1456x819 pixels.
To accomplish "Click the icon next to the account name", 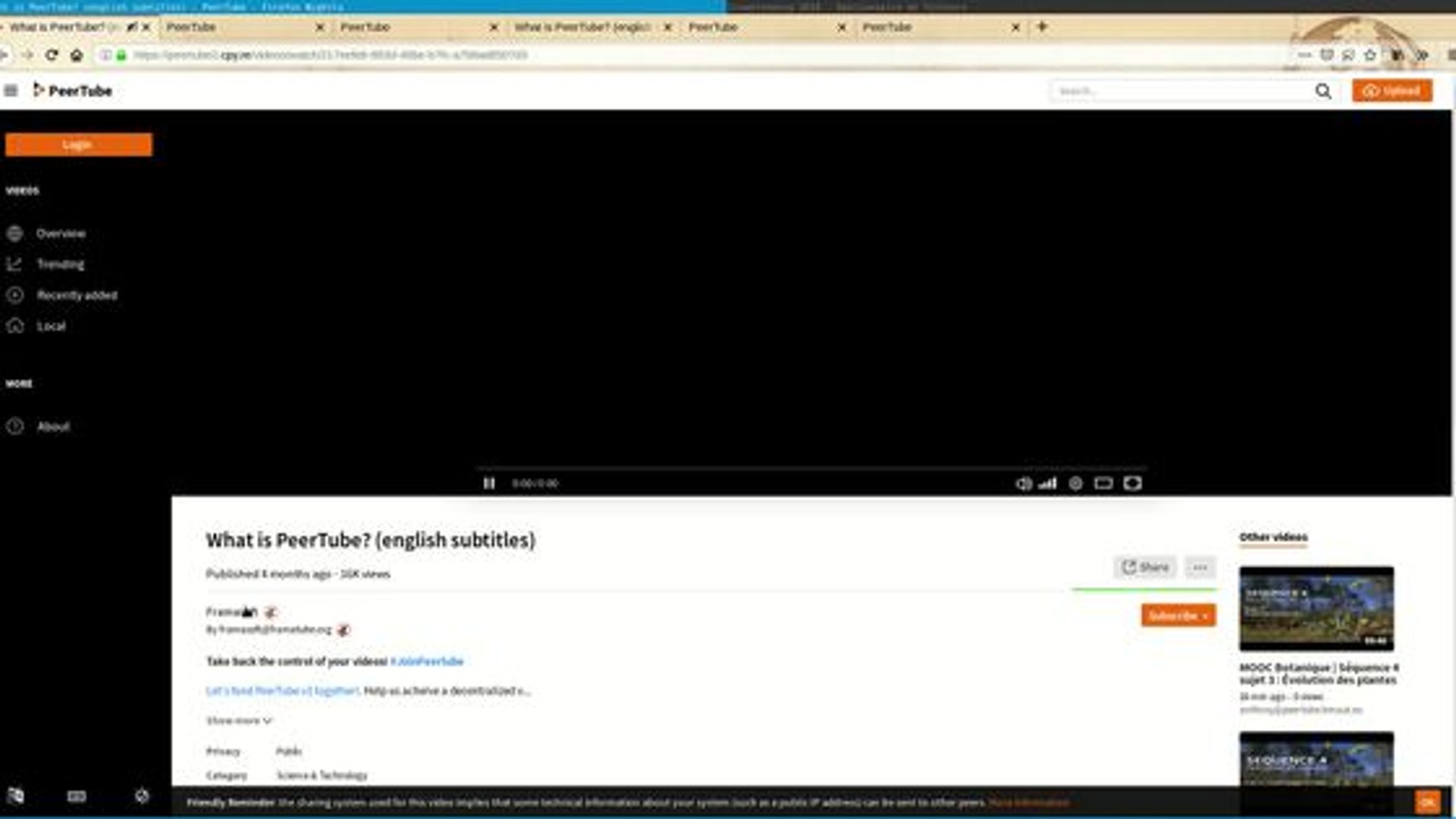I will tap(344, 630).
